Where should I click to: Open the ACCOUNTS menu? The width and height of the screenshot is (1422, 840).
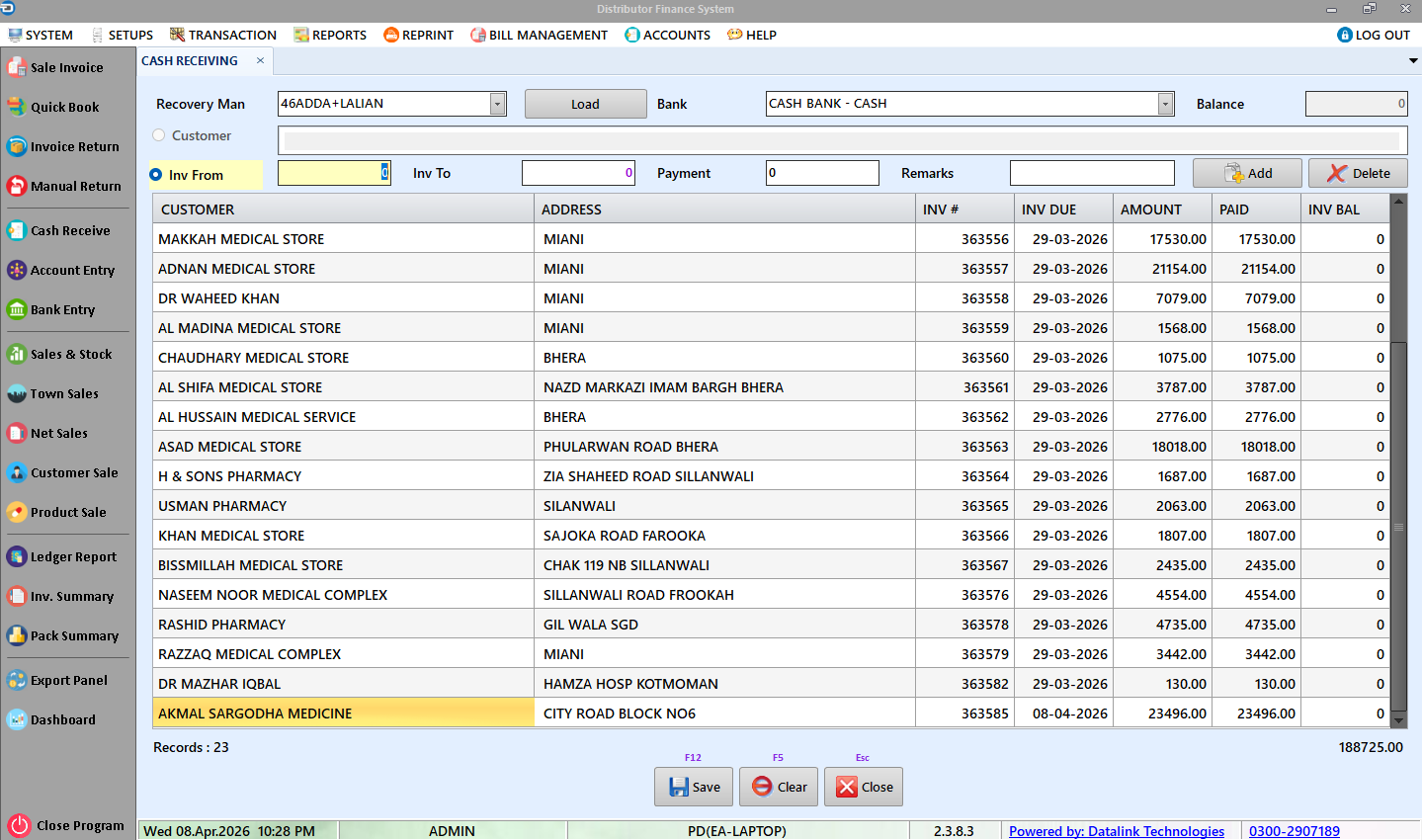[668, 35]
